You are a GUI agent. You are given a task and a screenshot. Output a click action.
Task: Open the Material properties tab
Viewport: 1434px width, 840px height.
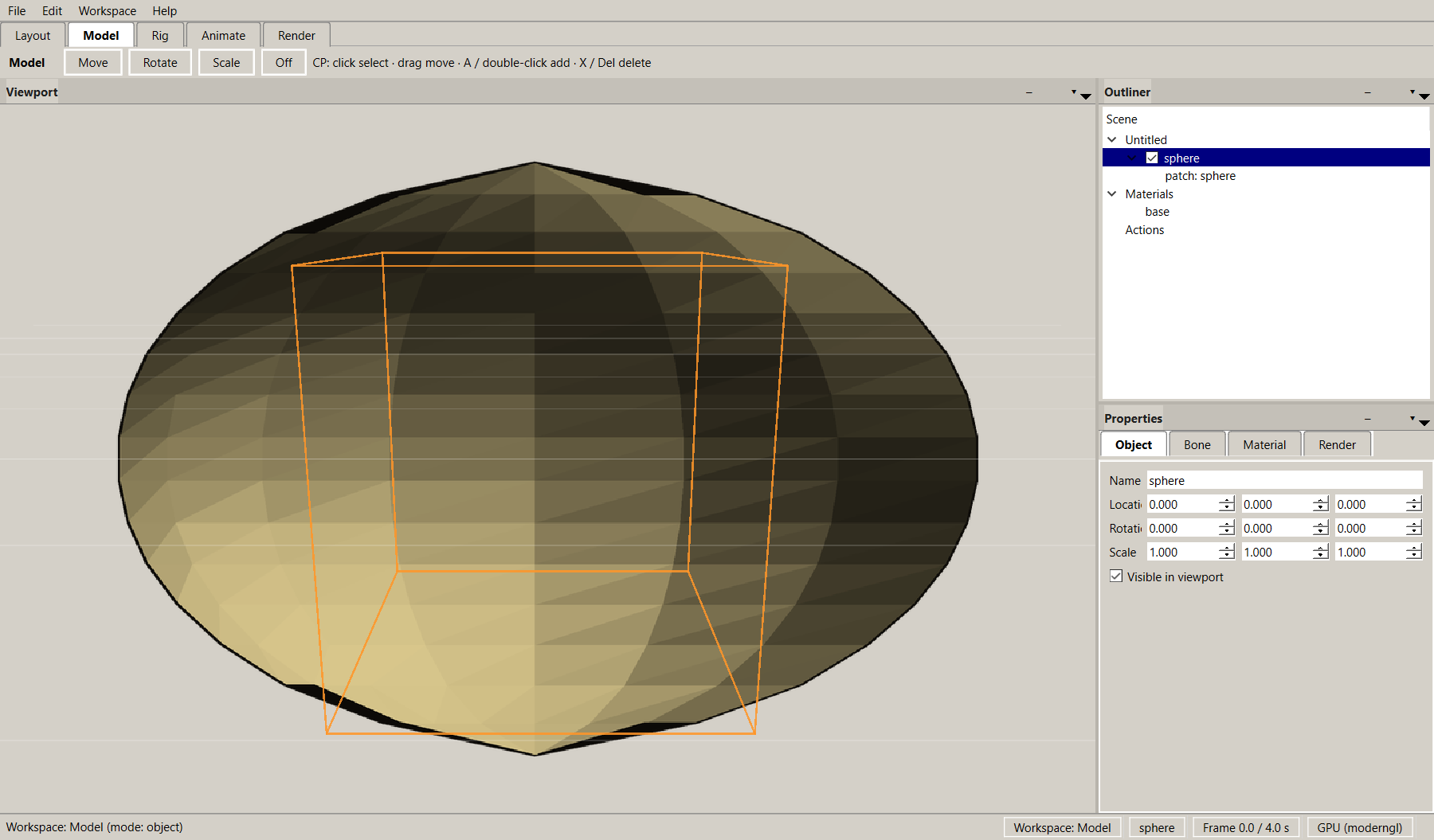[1264, 444]
